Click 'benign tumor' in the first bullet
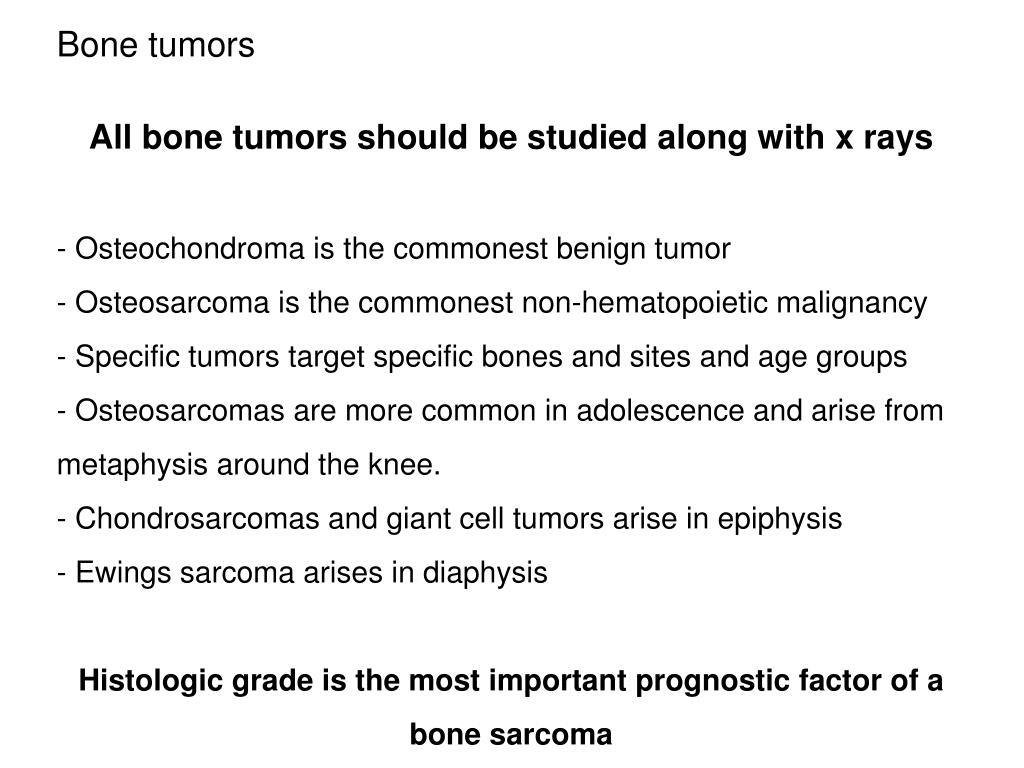 point(643,249)
